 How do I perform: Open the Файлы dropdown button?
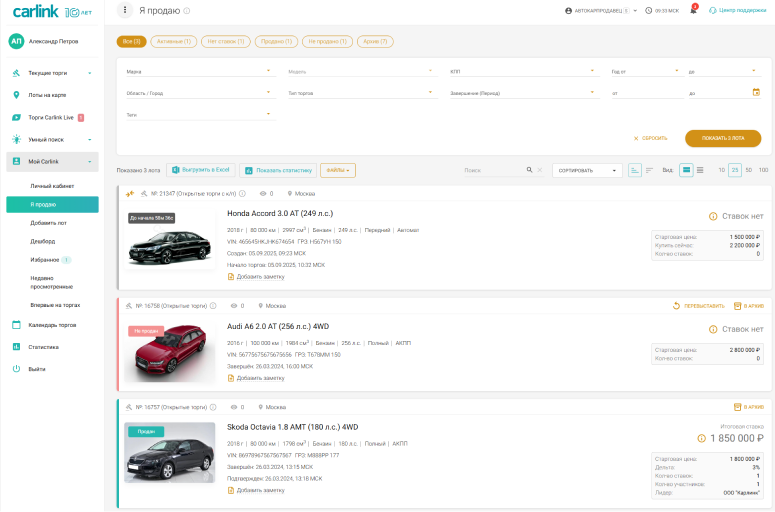click(x=338, y=170)
